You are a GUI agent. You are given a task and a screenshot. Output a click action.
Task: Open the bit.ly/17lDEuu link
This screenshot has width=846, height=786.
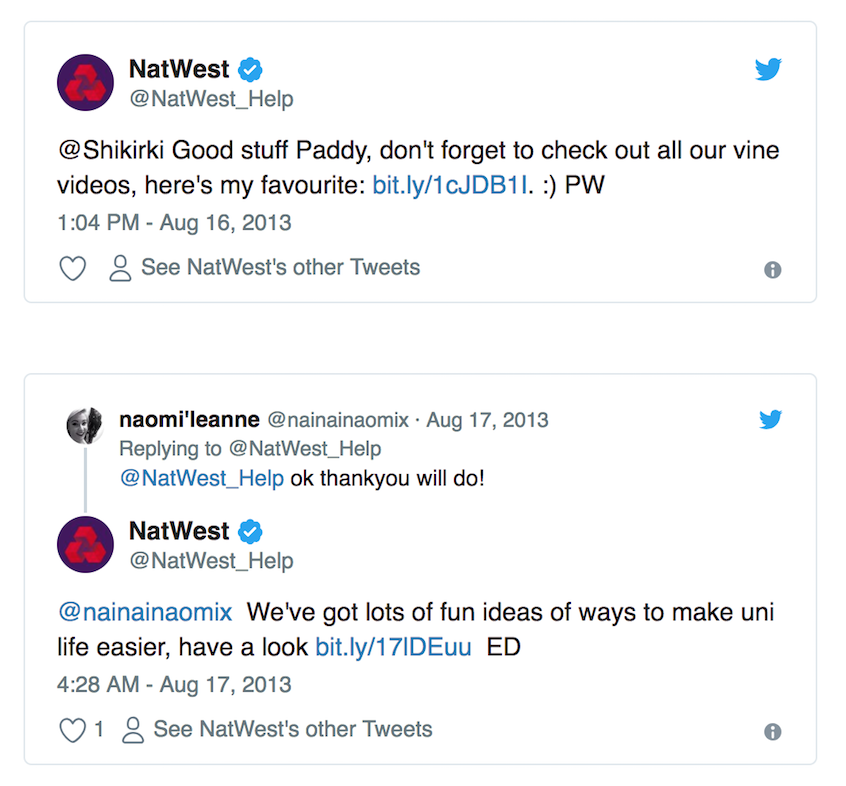(x=393, y=648)
